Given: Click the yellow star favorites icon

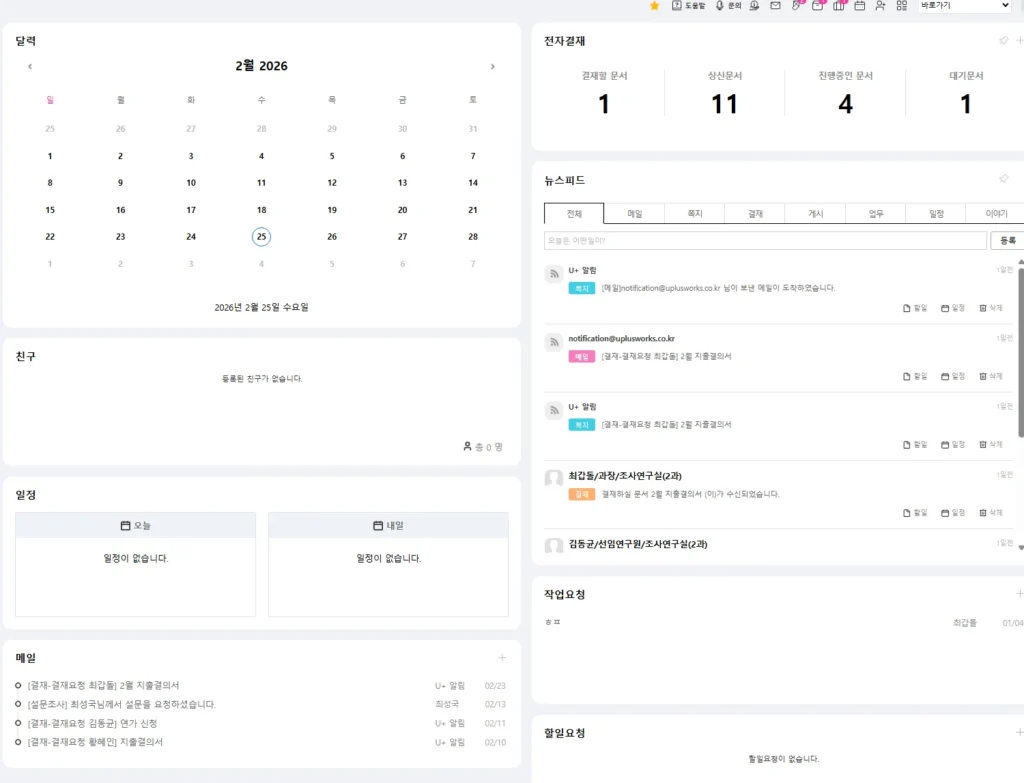Looking at the screenshot, I should (654, 6).
